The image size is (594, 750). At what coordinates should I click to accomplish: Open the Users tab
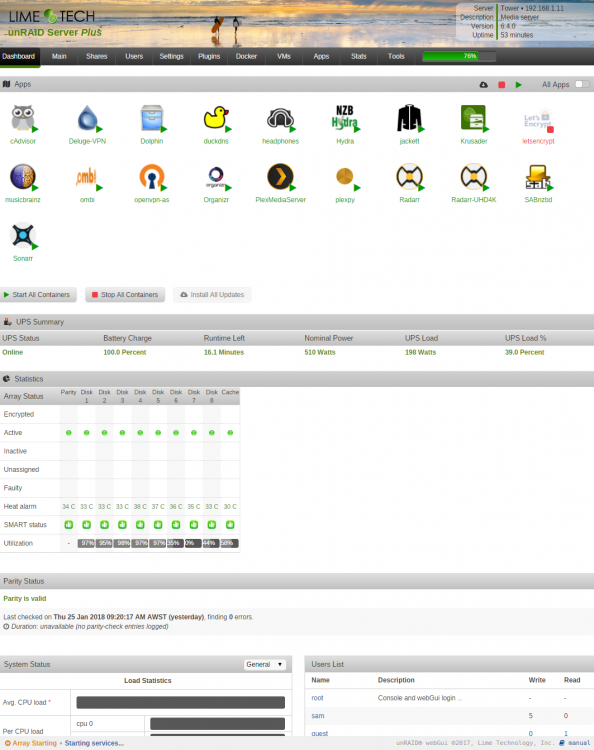(134, 56)
